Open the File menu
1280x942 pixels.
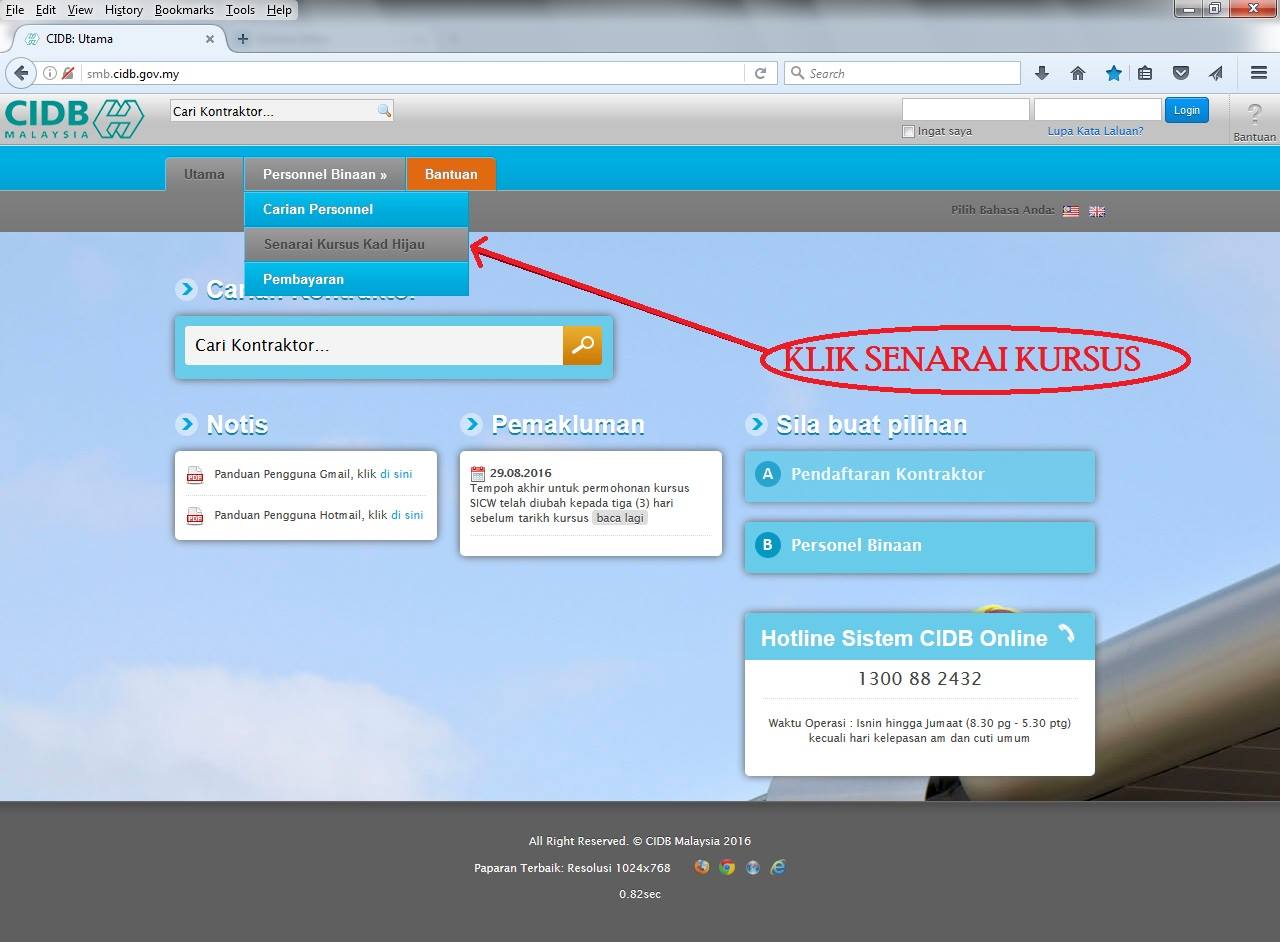tap(14, 10)
